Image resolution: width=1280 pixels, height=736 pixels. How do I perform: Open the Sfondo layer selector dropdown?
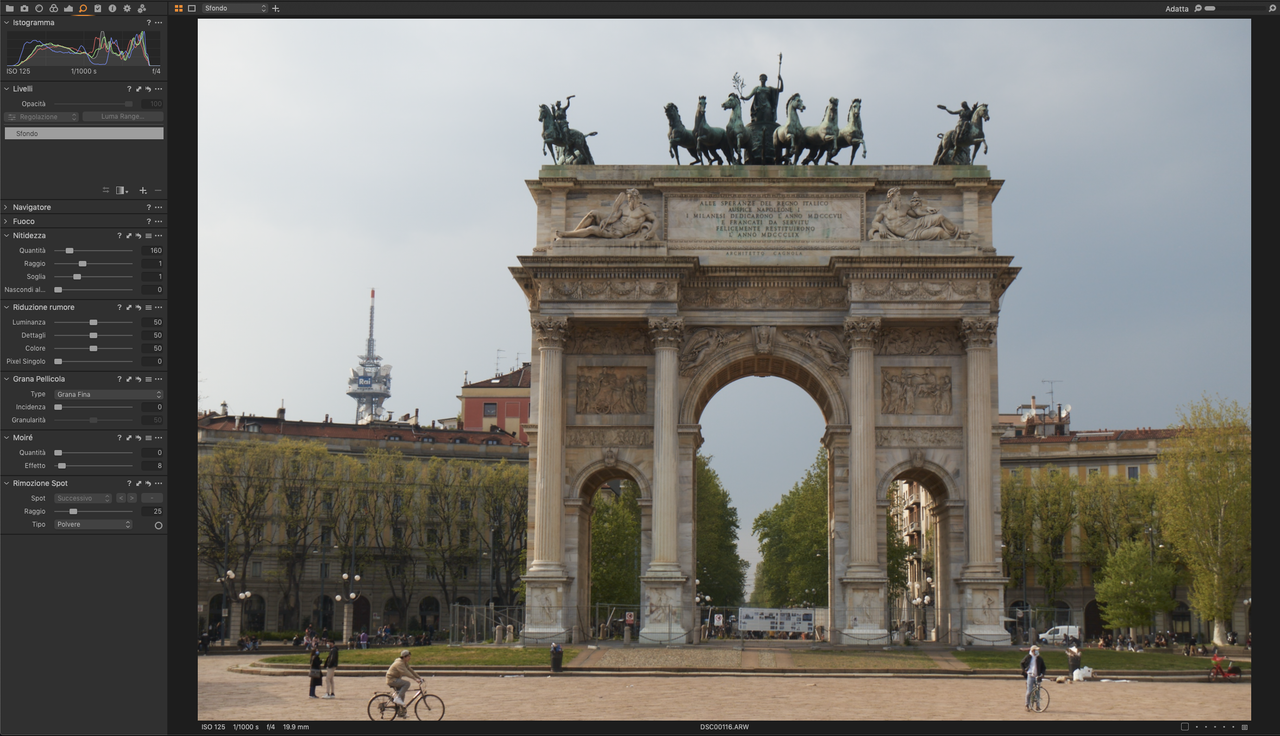click(x=235, y=8)
